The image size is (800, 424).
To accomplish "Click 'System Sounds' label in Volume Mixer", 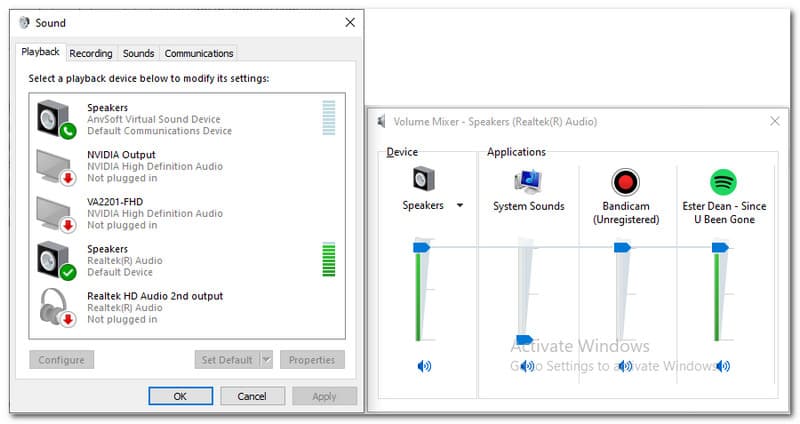I will (529, 206).
